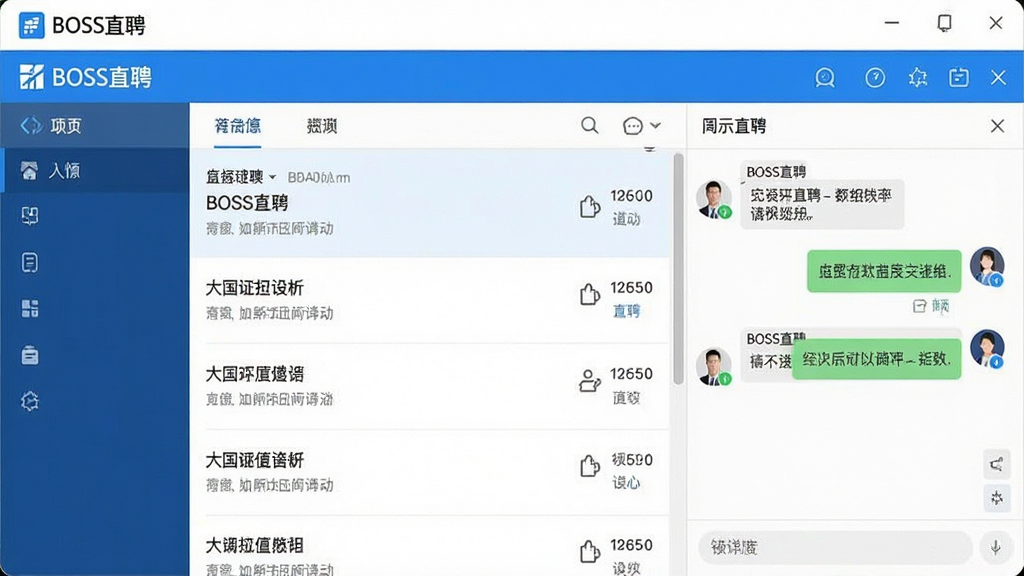
Task: Click the thumbs-up icon in fourth row
Action: [x=589, y=466]
